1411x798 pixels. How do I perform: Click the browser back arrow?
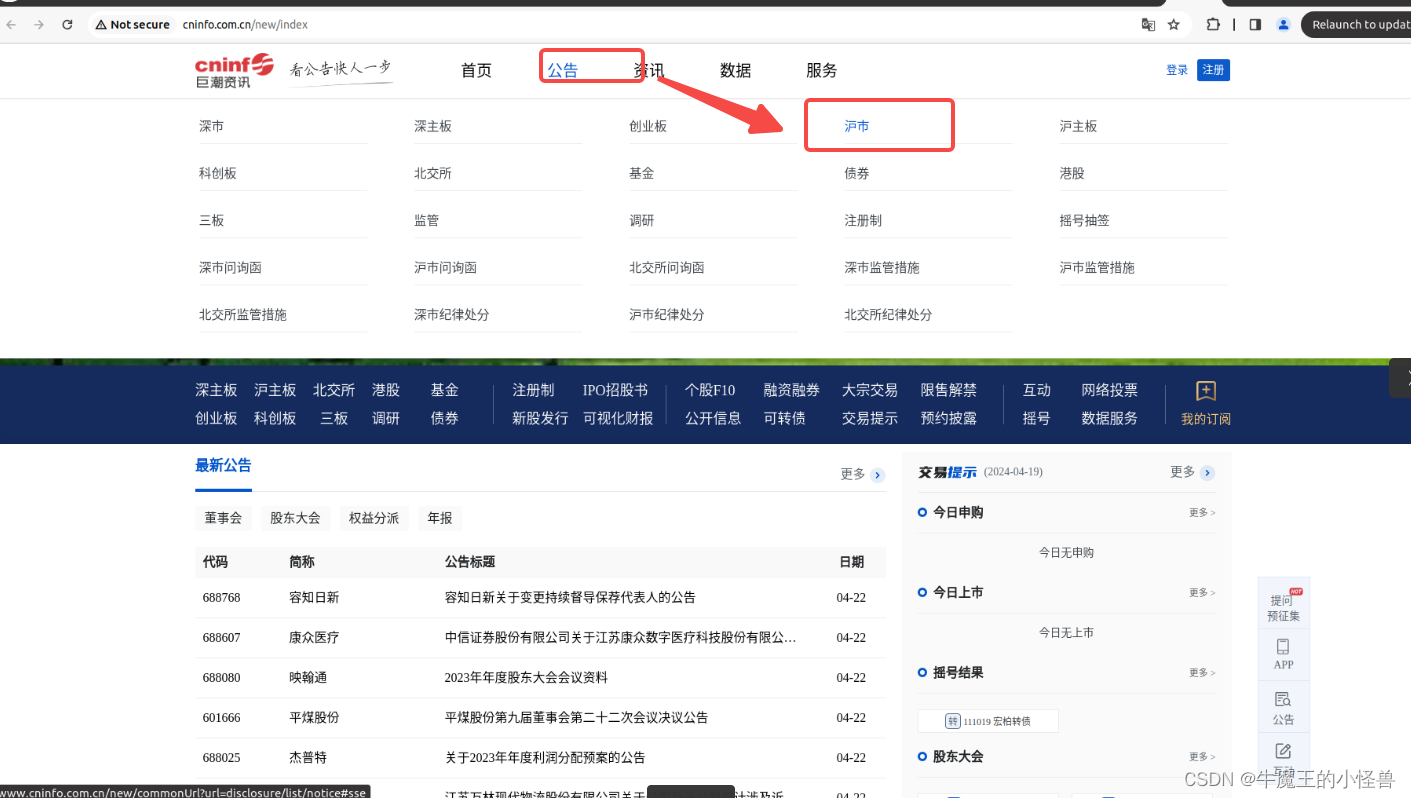(x=11, y=24)
